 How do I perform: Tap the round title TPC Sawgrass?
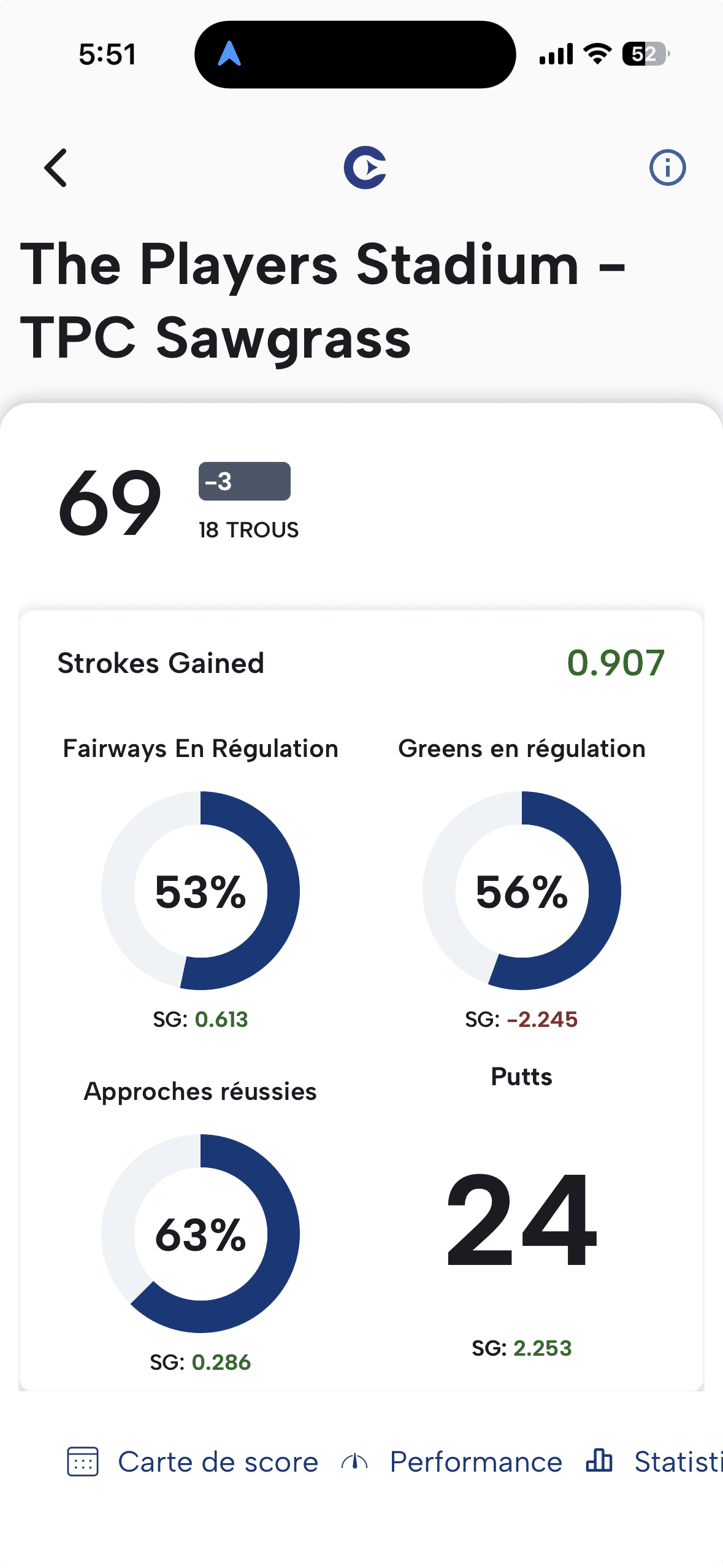click(x=218, y=335)
